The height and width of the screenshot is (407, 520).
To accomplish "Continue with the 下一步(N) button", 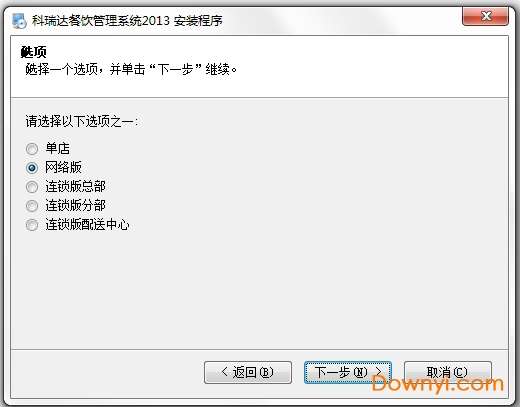I will (x=348, y=372).
